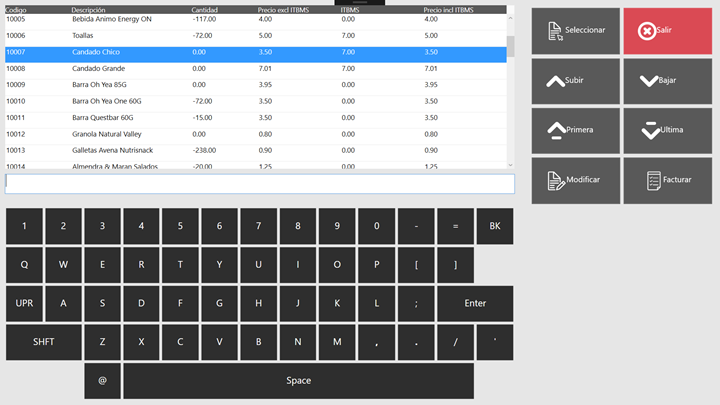Click the Modificar edit document icon

click(x=555, y=180)
